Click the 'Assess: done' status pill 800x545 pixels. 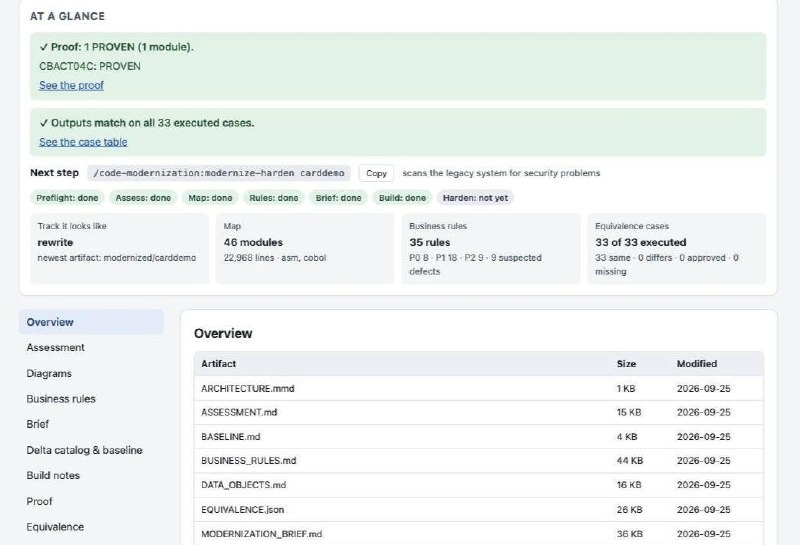tap(143, 197)
